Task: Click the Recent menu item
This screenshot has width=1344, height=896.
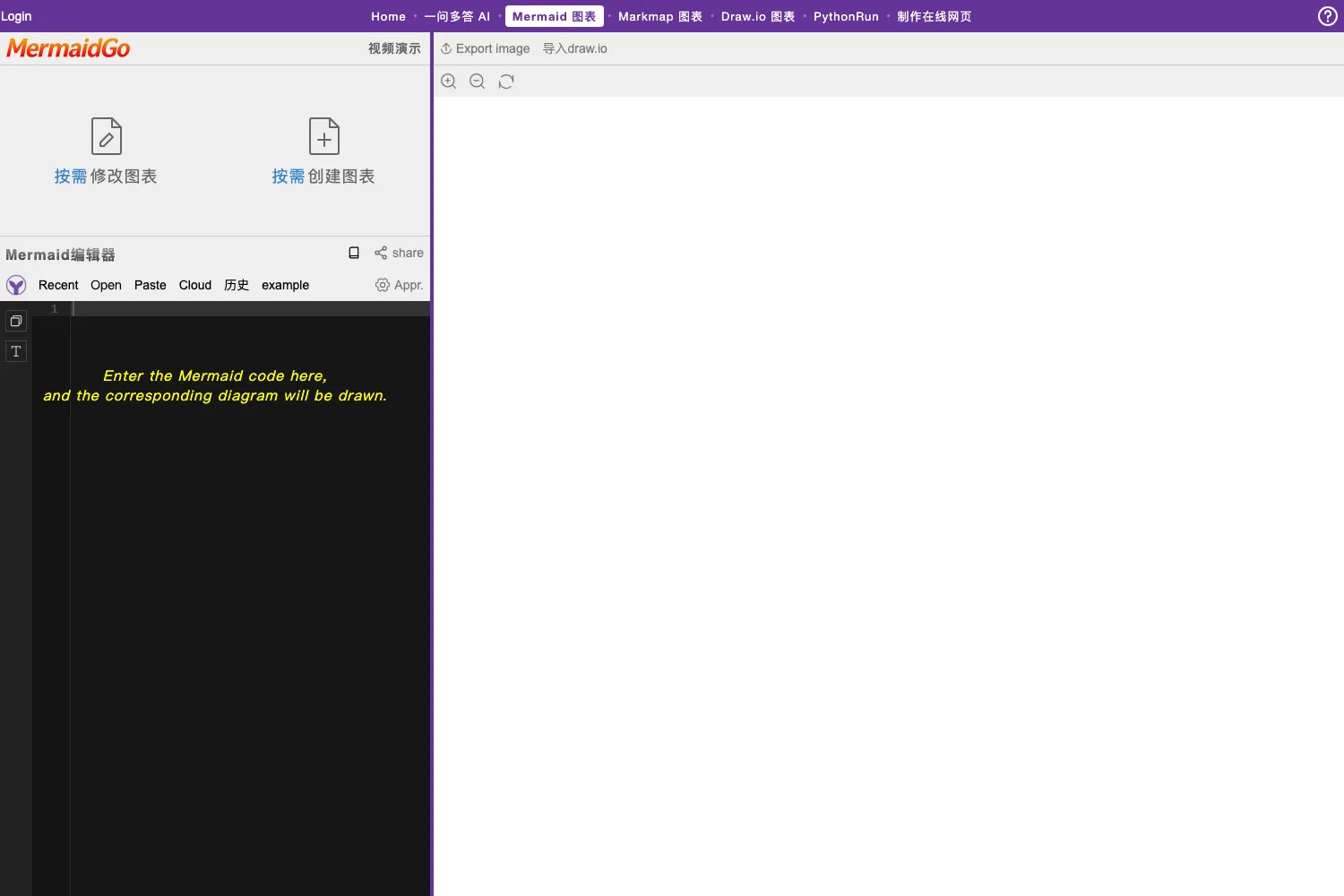Action: 58,285
